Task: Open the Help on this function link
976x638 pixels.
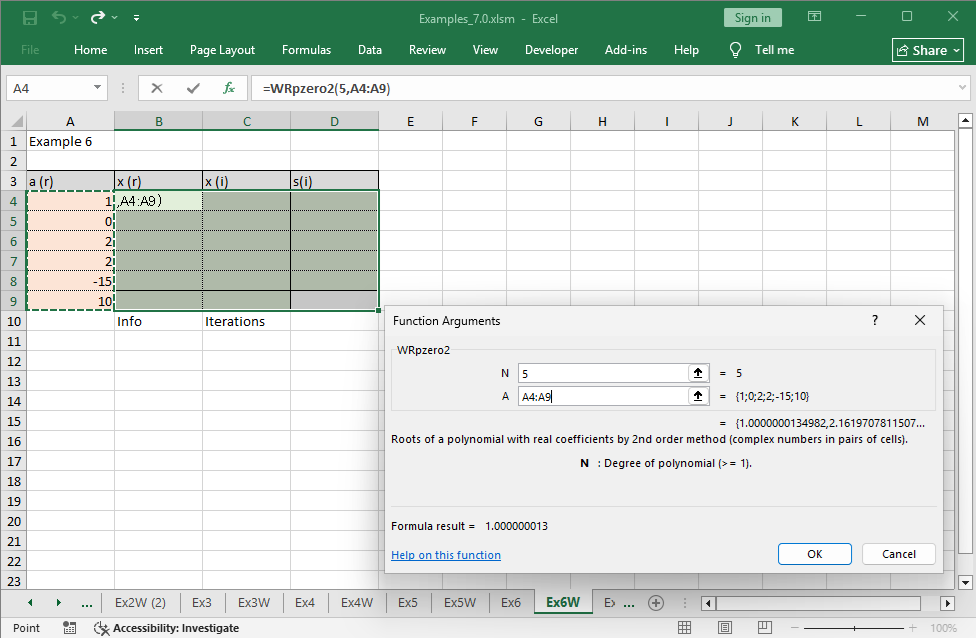Action: click(446, 555)
